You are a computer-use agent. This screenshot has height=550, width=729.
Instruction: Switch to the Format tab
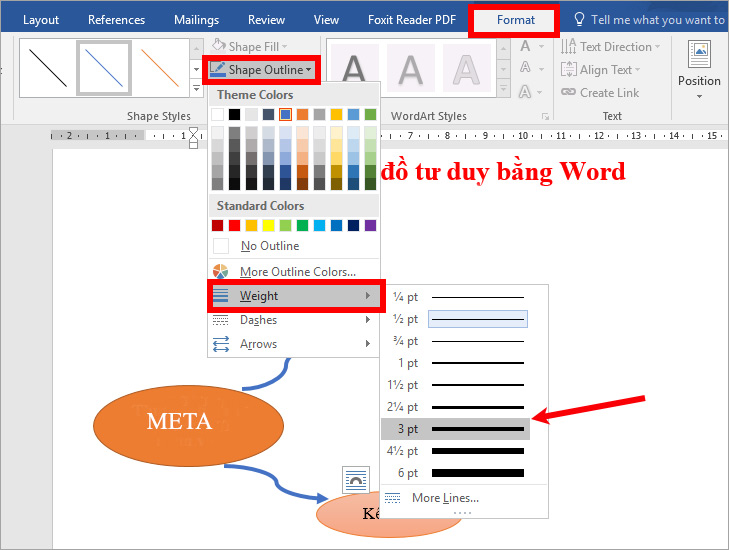click(x=516, y=20)
